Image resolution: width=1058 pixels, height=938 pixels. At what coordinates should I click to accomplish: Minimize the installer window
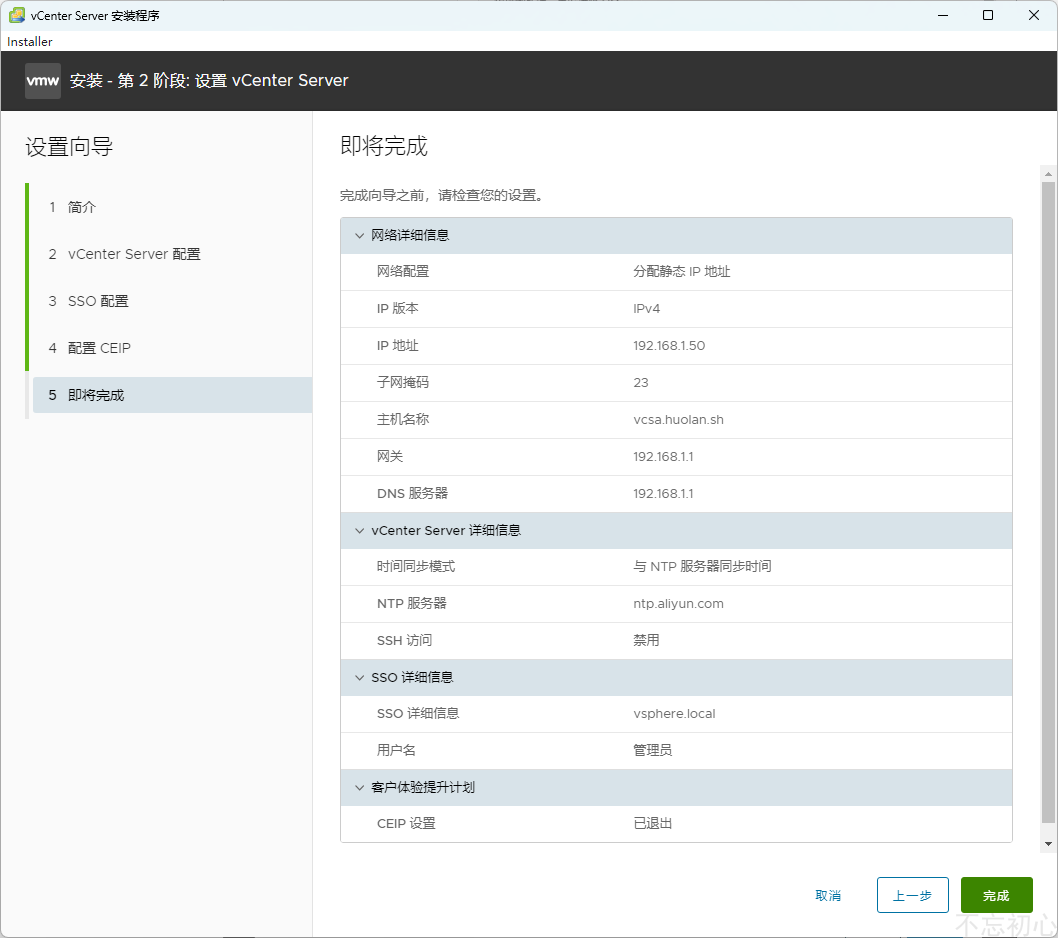(943, 15)
